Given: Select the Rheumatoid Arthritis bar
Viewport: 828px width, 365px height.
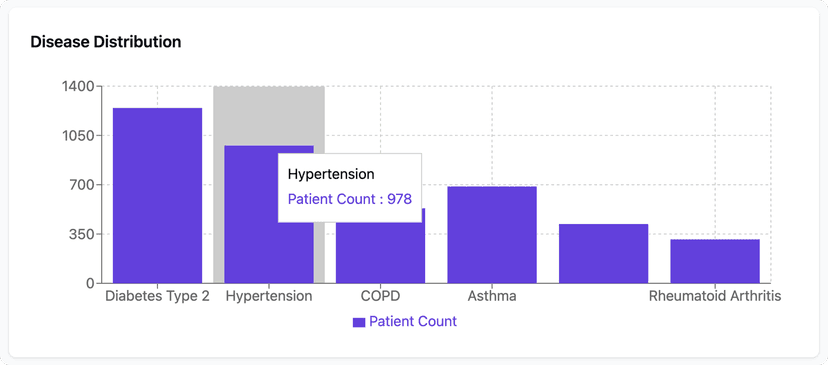Looking at the screenshot, I should 715,261.
